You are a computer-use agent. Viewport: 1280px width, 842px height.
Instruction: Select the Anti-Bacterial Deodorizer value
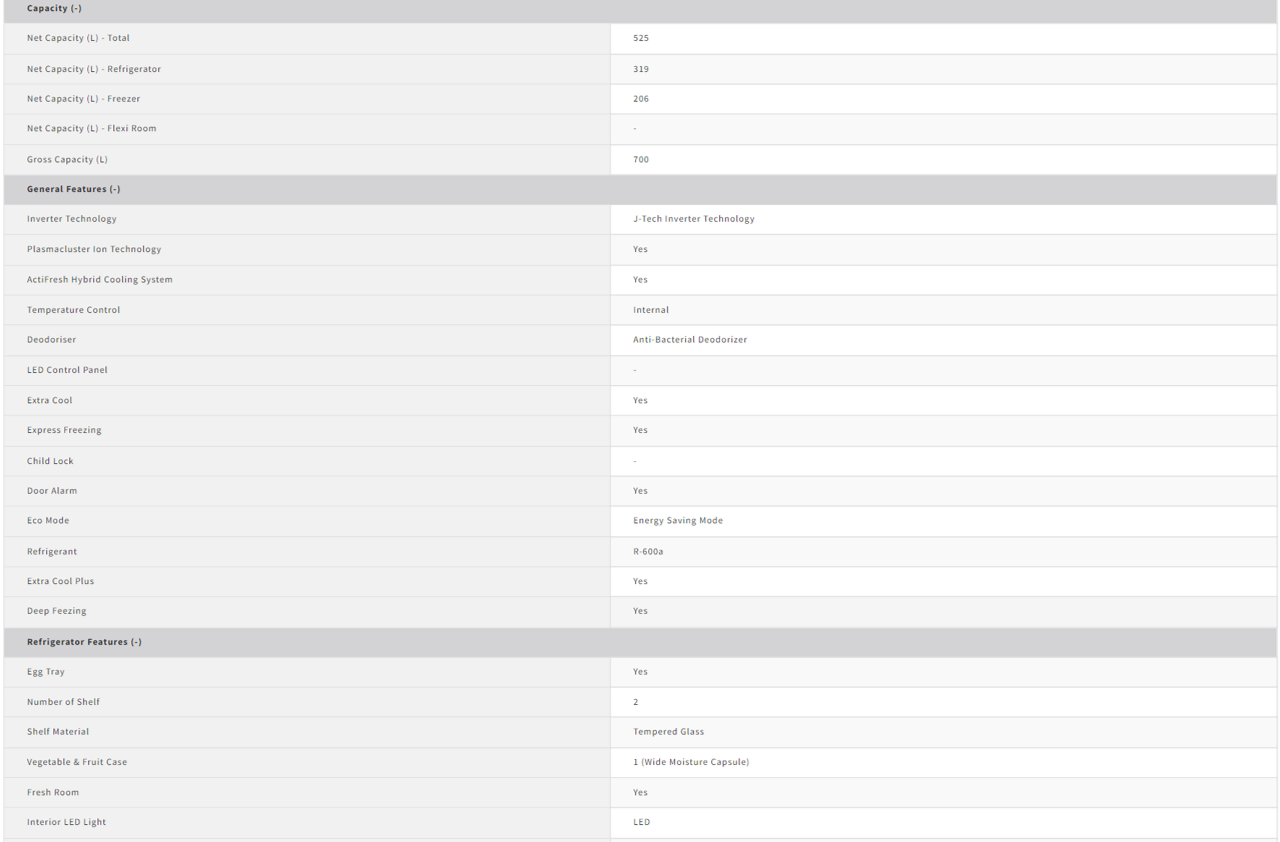689,340
